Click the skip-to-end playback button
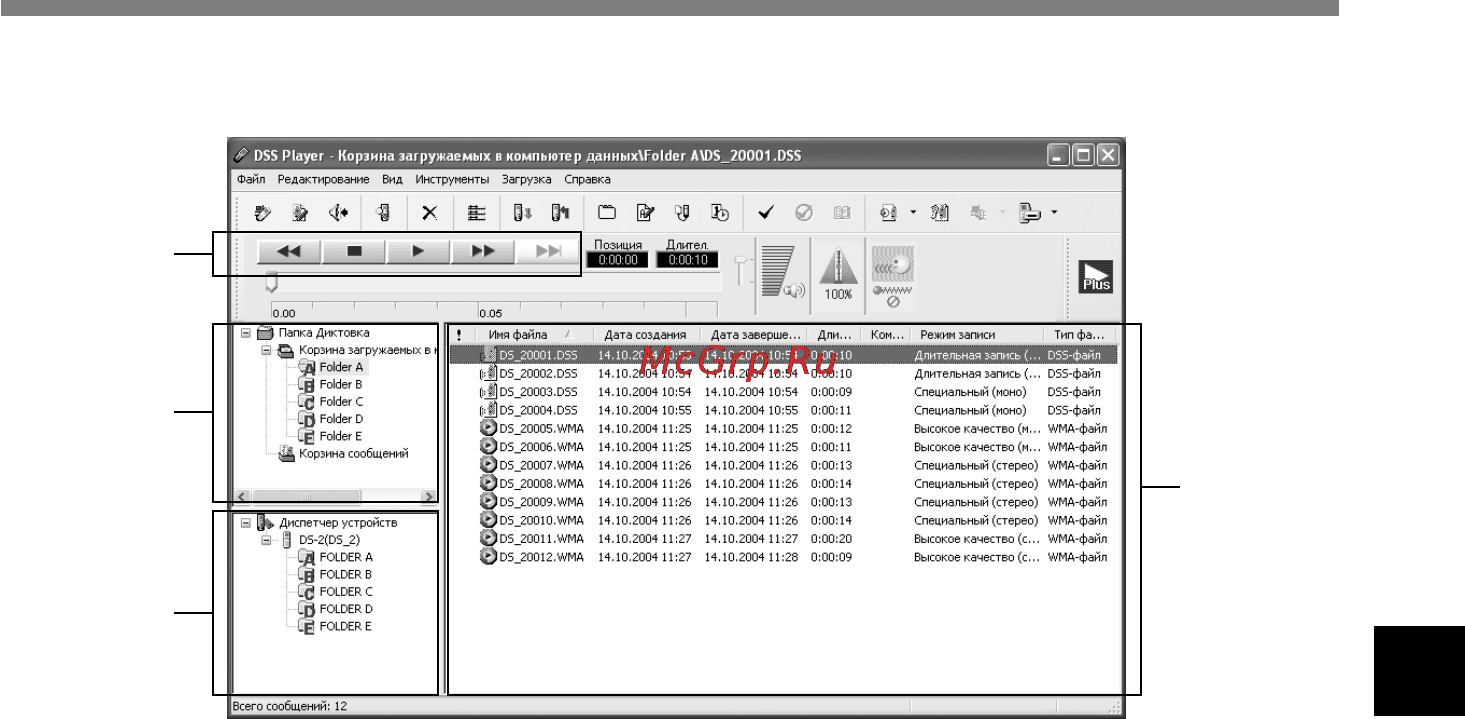Image resolution: width=1465 pixels, height=719 pixels. click(546, 252)
